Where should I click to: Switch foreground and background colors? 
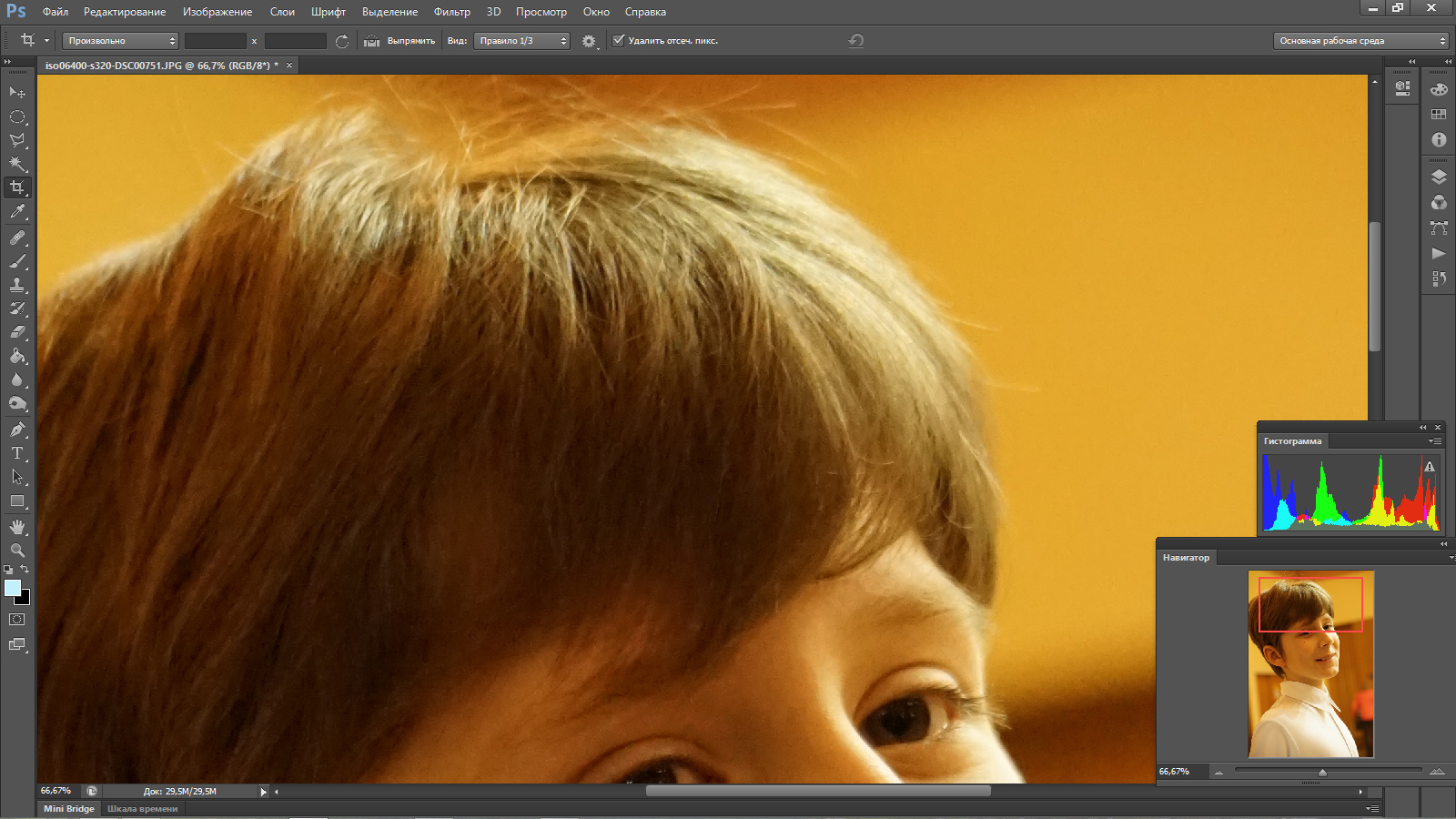tap(25, 569)
